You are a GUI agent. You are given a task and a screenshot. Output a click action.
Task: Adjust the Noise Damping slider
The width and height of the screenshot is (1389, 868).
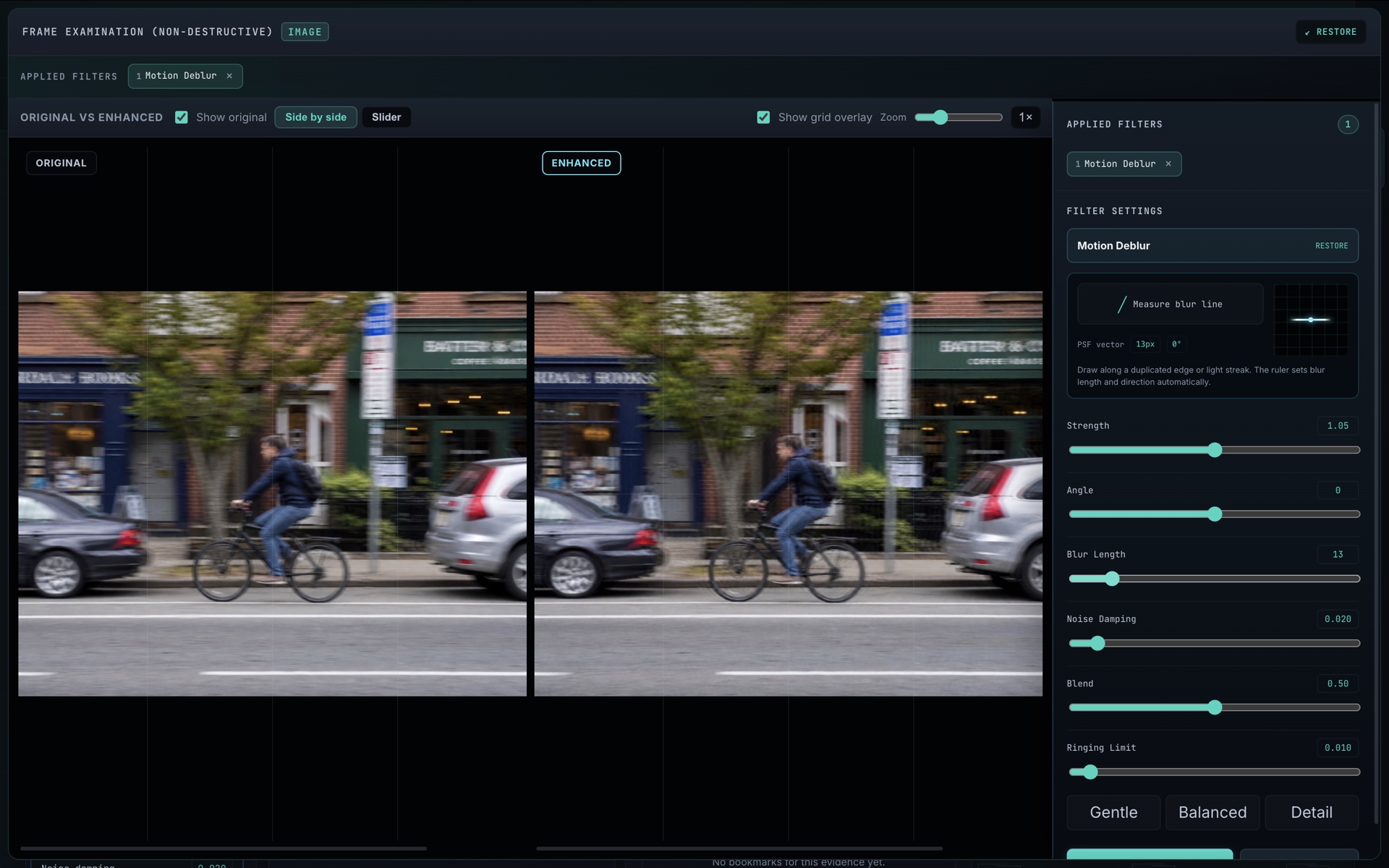pyautogui.click(x=1215, y=643)
